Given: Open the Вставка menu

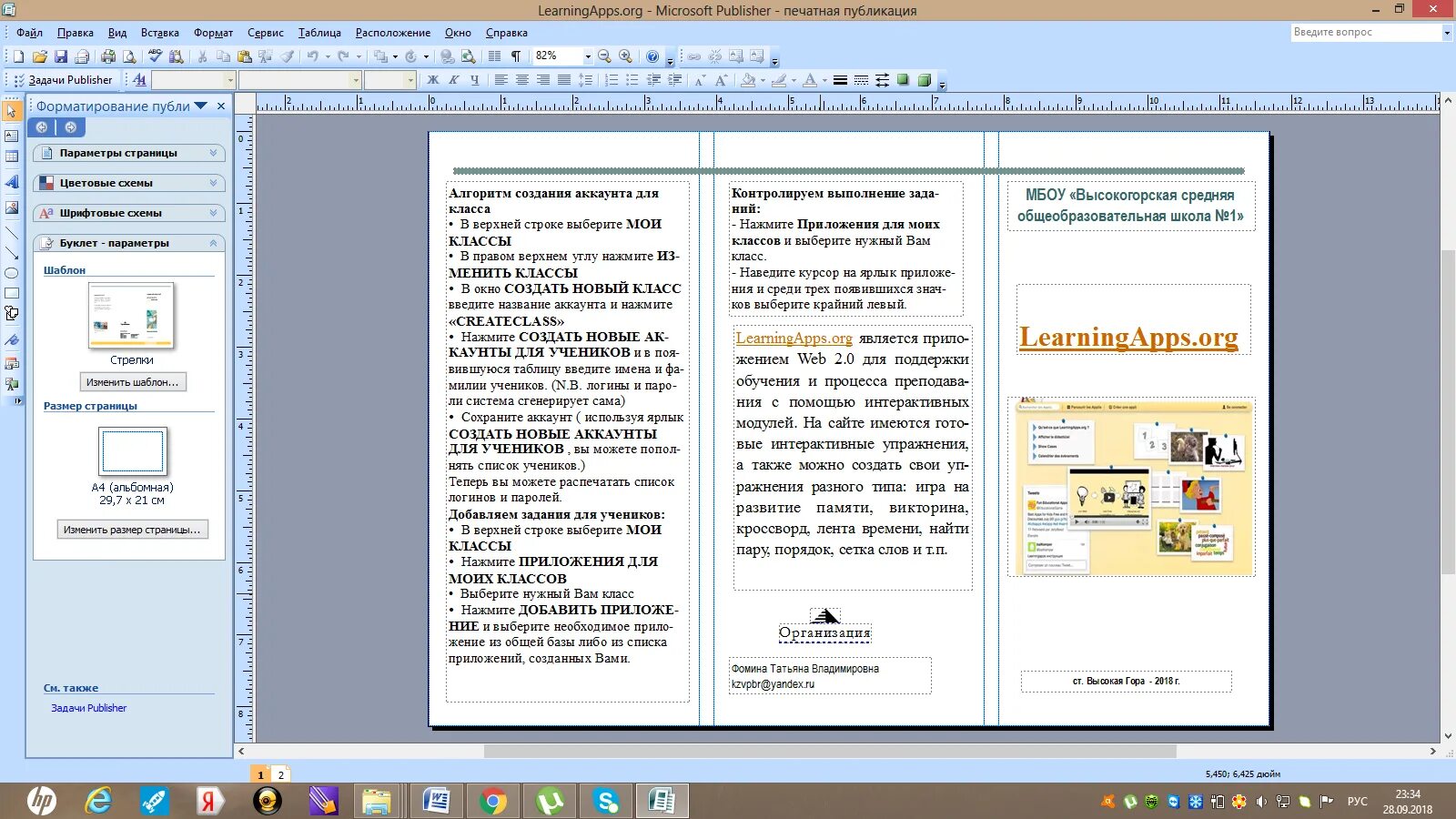Looking at the screenshot, I should coord(160,33).
